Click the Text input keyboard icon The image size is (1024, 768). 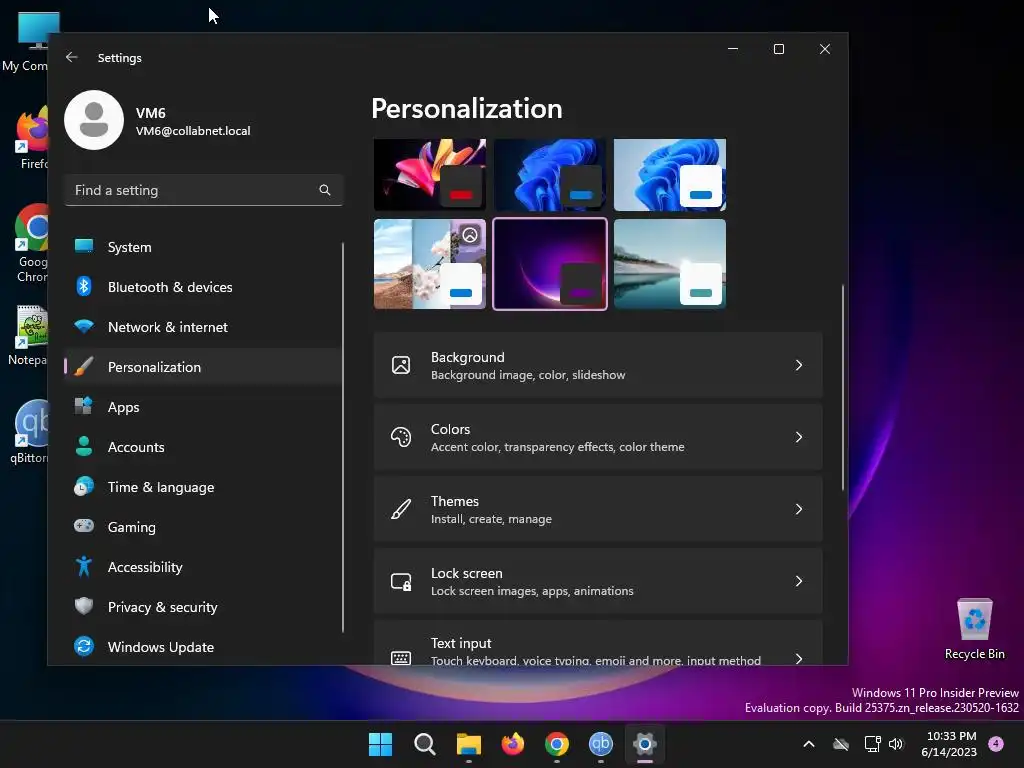[401, 658]
